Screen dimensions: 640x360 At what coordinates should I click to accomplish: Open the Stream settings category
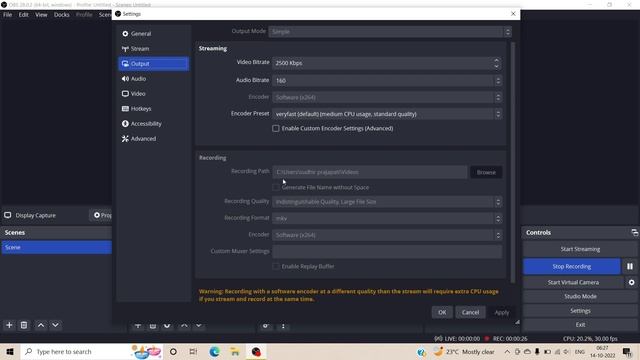pos(153,49)
